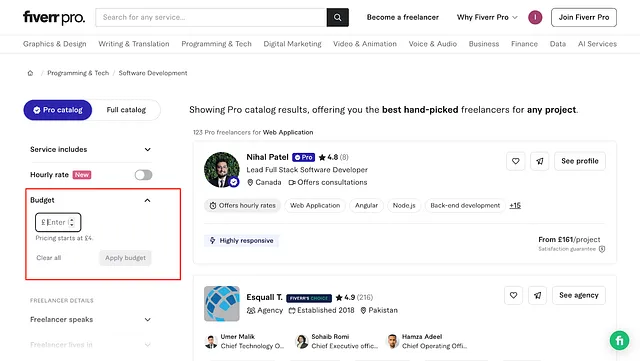This screenshot has width=640, height=361.
Task: Click See profile for Nihal Patel
Action: [580, 161]
